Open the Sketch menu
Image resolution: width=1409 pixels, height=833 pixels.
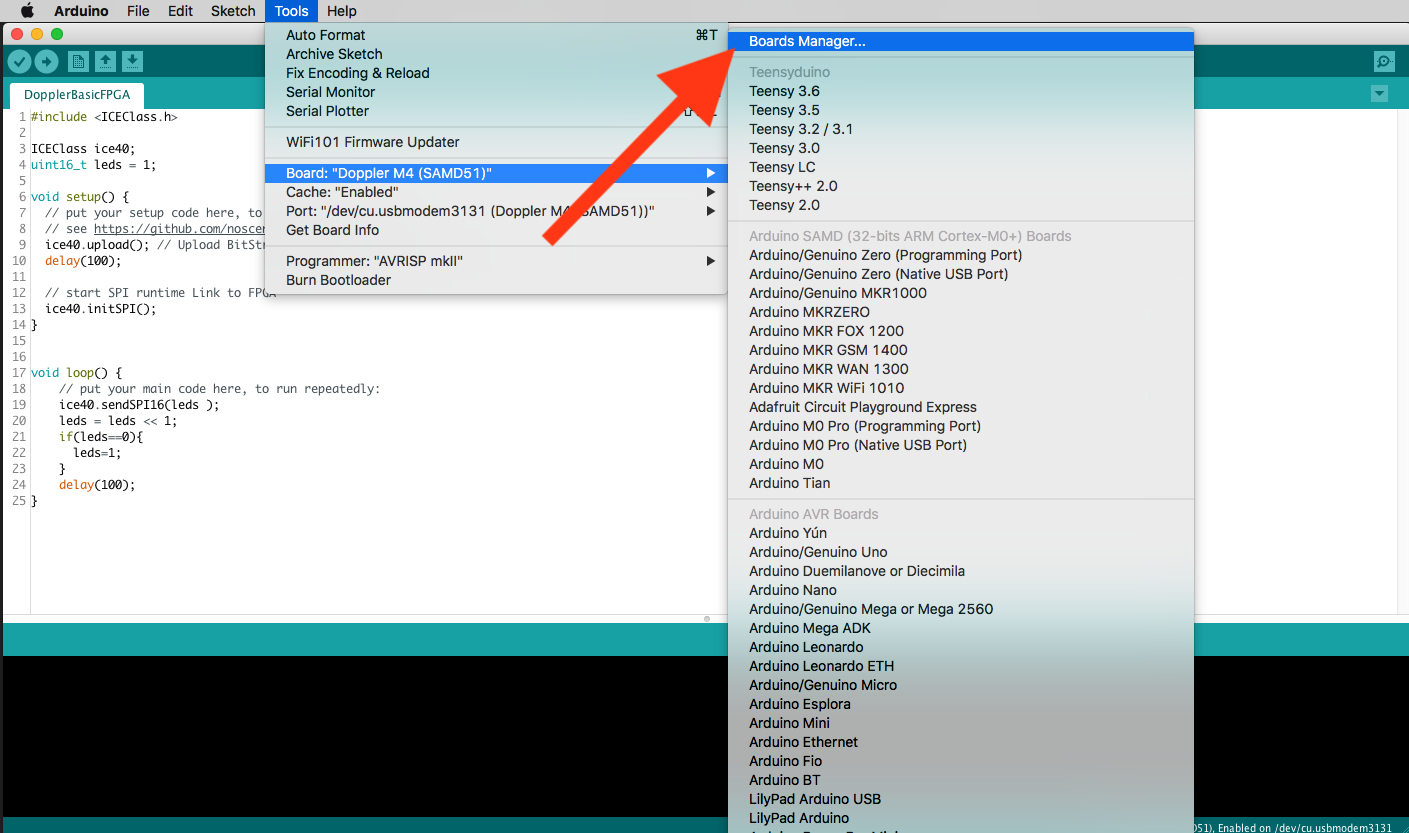tap(233, 11)
